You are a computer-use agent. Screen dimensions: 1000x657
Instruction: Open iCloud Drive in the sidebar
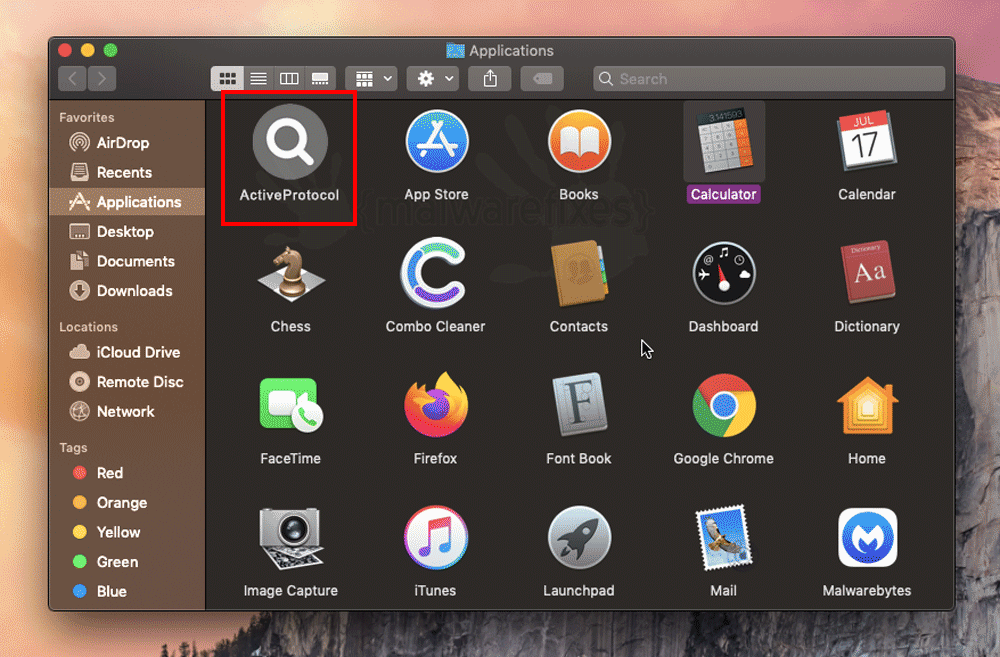click(x=128, y=352)
